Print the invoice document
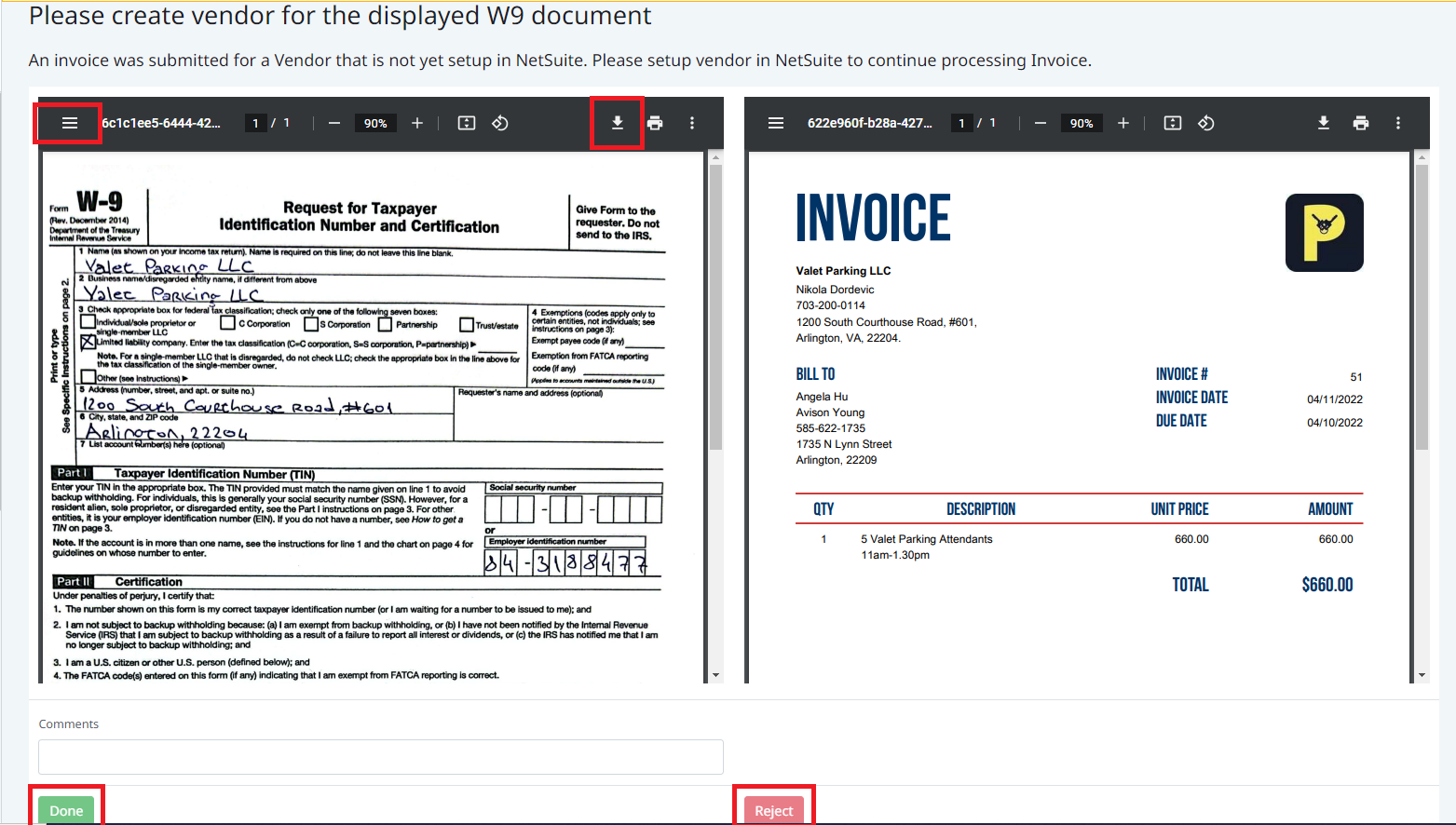 coord(1361,123)
